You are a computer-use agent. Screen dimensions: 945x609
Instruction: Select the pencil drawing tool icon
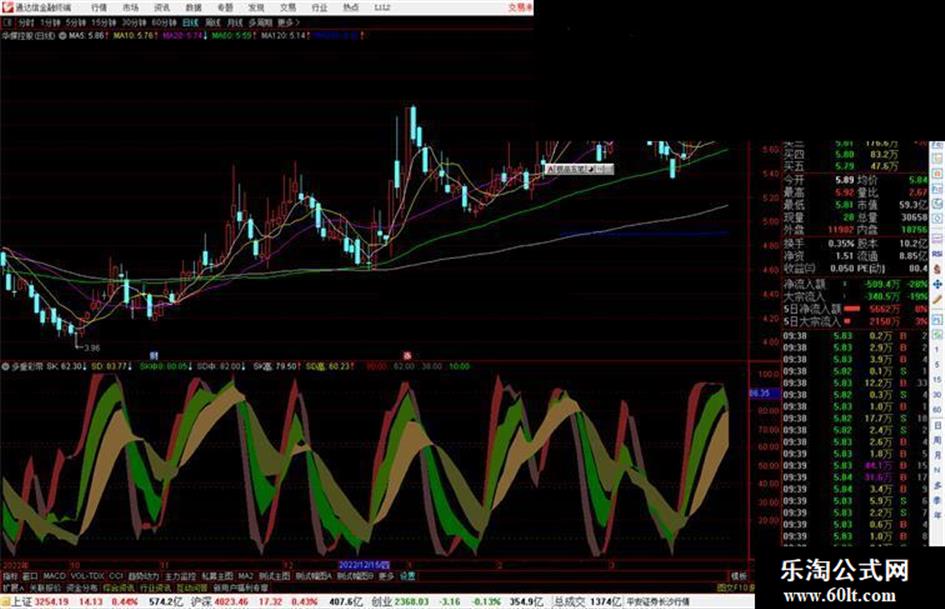(937, 300)
